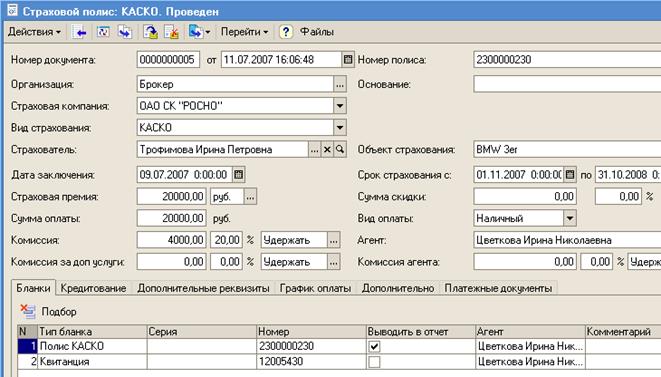Expand the Вид страхования dropdown
The image size is (661, 377).
(x=340, y=127)
